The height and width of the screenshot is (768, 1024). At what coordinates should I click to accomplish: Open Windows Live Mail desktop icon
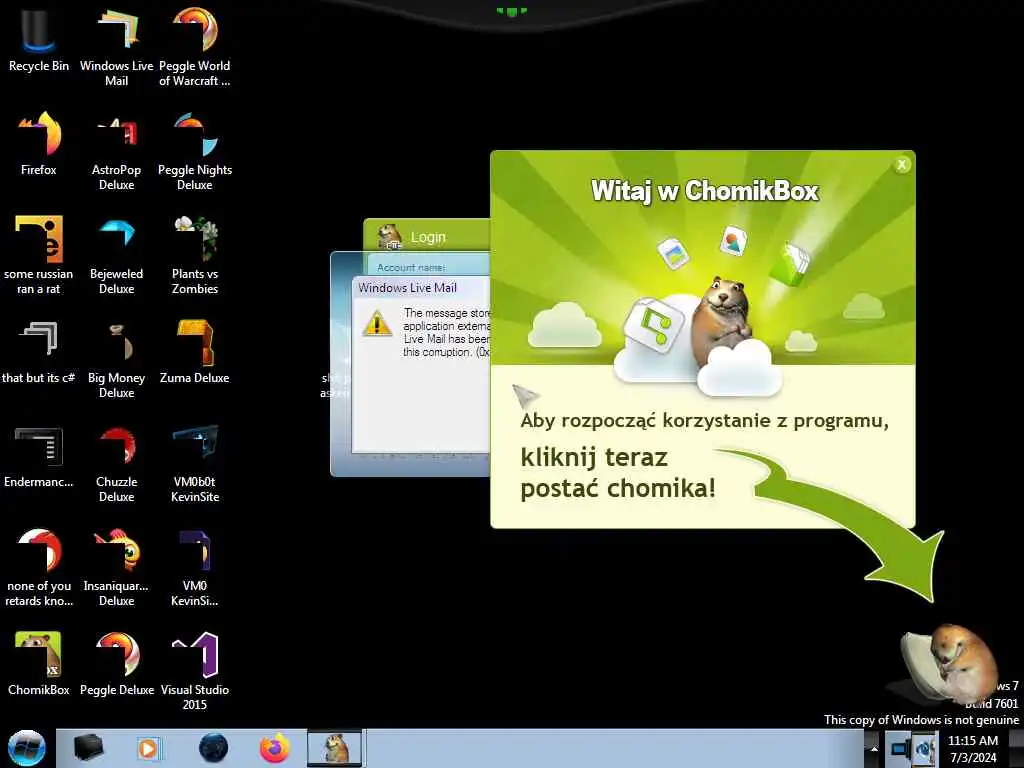(116, 46)
